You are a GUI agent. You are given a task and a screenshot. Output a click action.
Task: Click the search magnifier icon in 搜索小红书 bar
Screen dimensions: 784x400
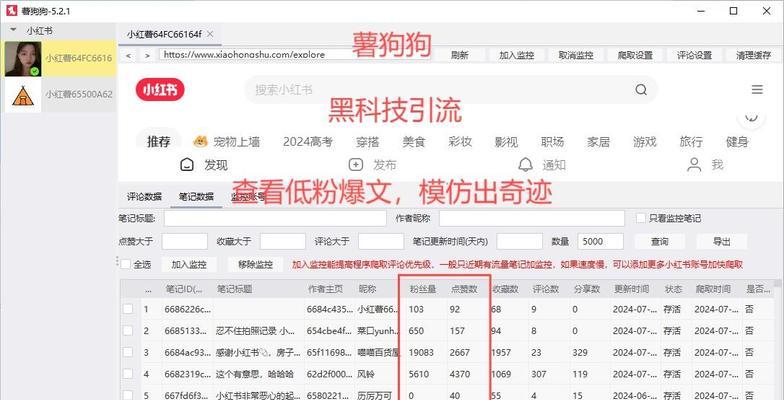641,90
